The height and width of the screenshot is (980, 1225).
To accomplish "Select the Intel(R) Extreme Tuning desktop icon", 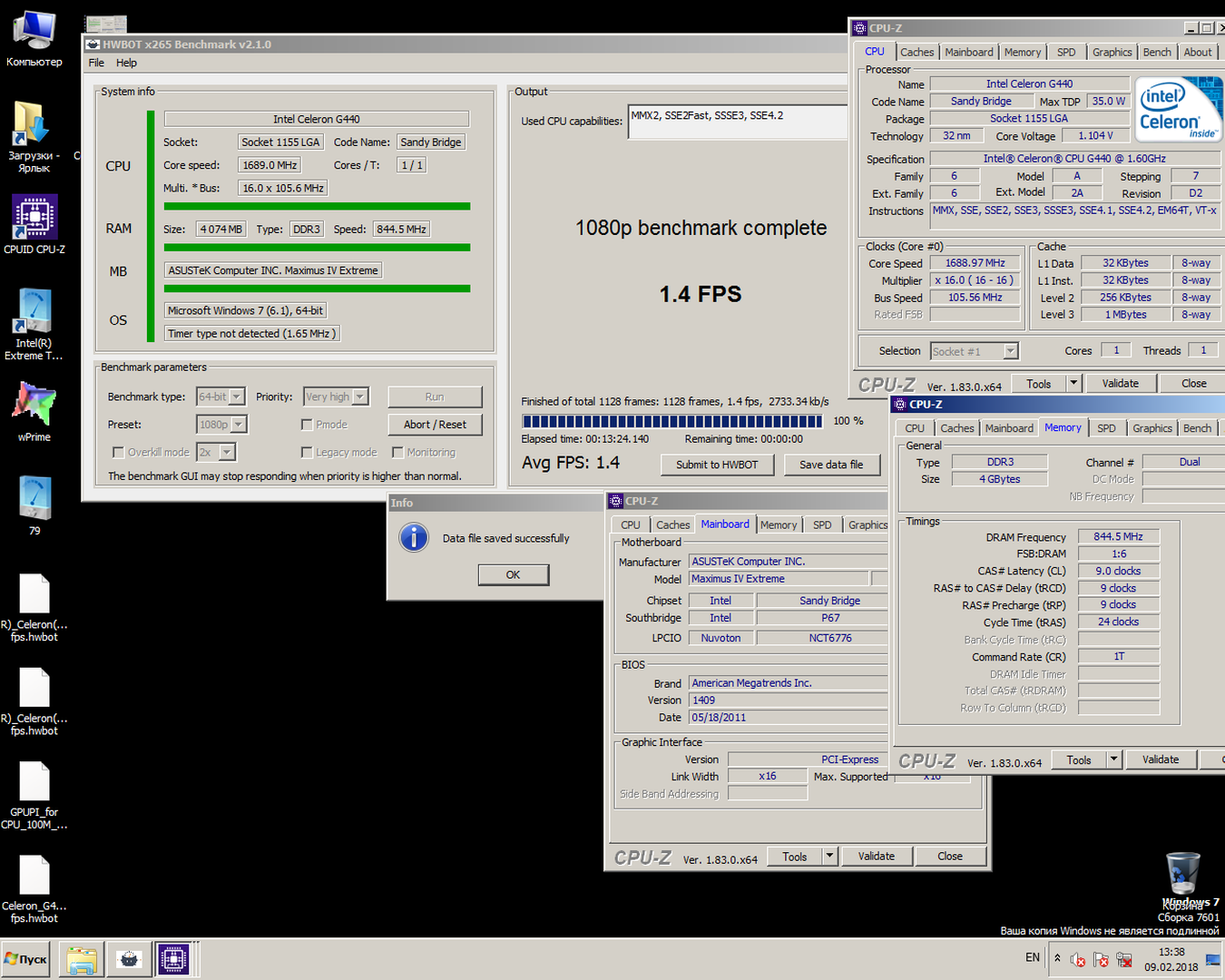I will (x=34, y=324).
